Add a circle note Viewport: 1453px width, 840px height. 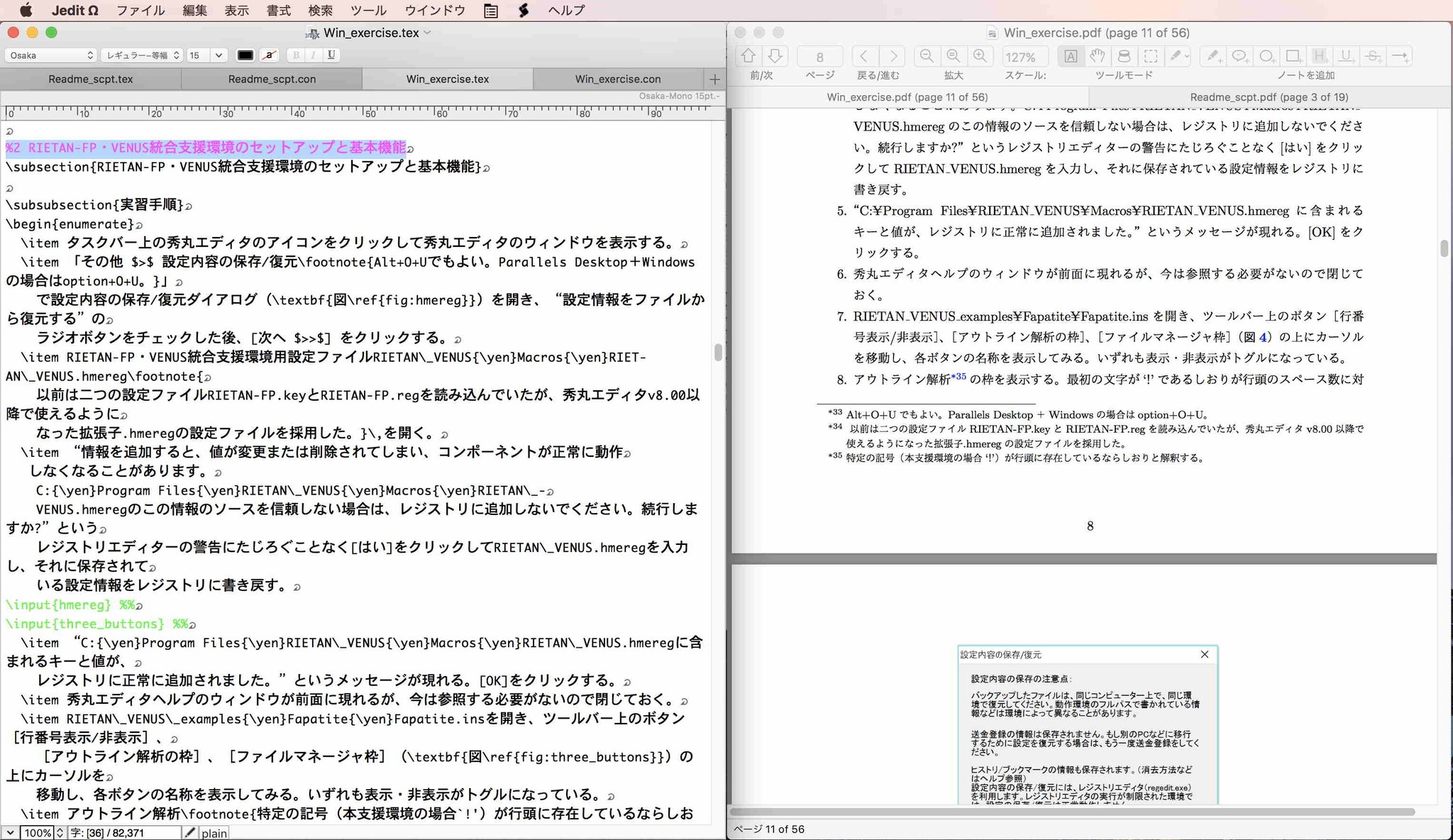pos(1266,56)
